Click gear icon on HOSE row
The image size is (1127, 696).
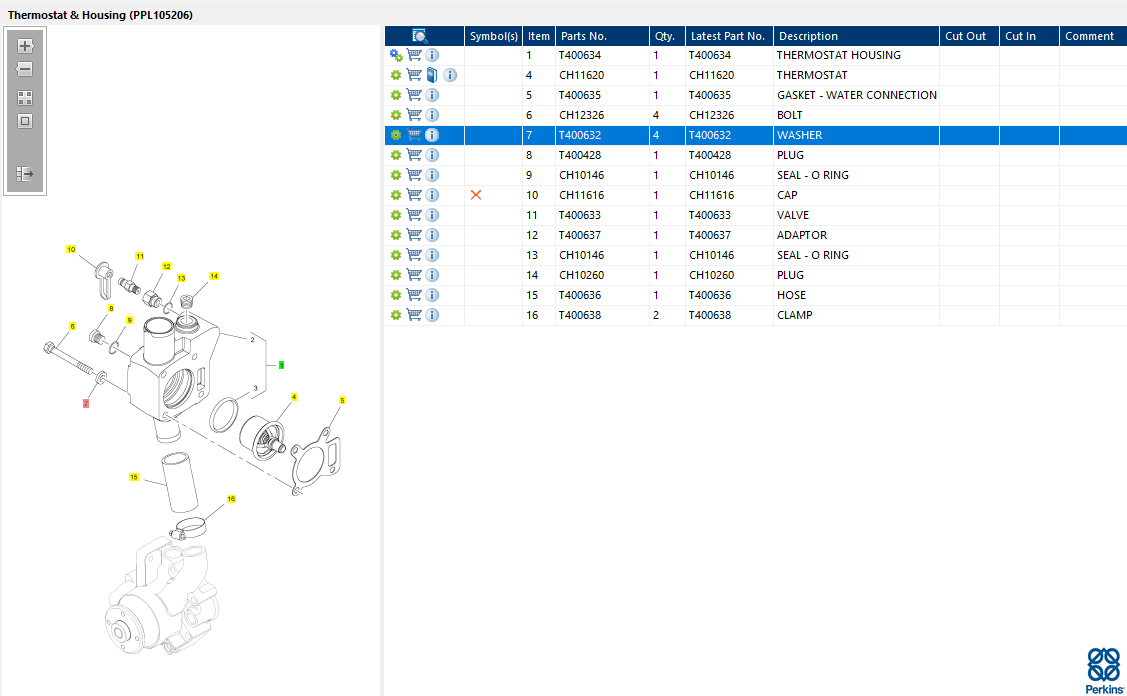pos(396,295)
